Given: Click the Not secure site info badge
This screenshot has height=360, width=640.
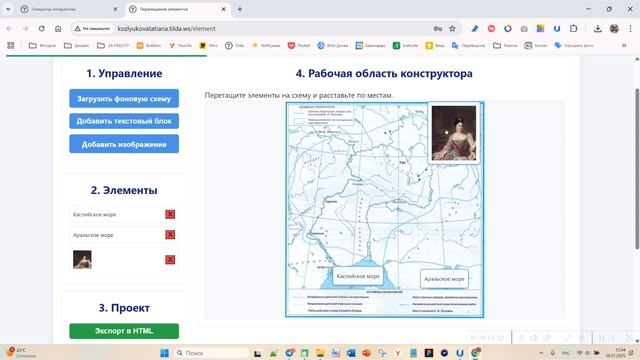Looking at the screenshot, I should [x=92, y=29].
